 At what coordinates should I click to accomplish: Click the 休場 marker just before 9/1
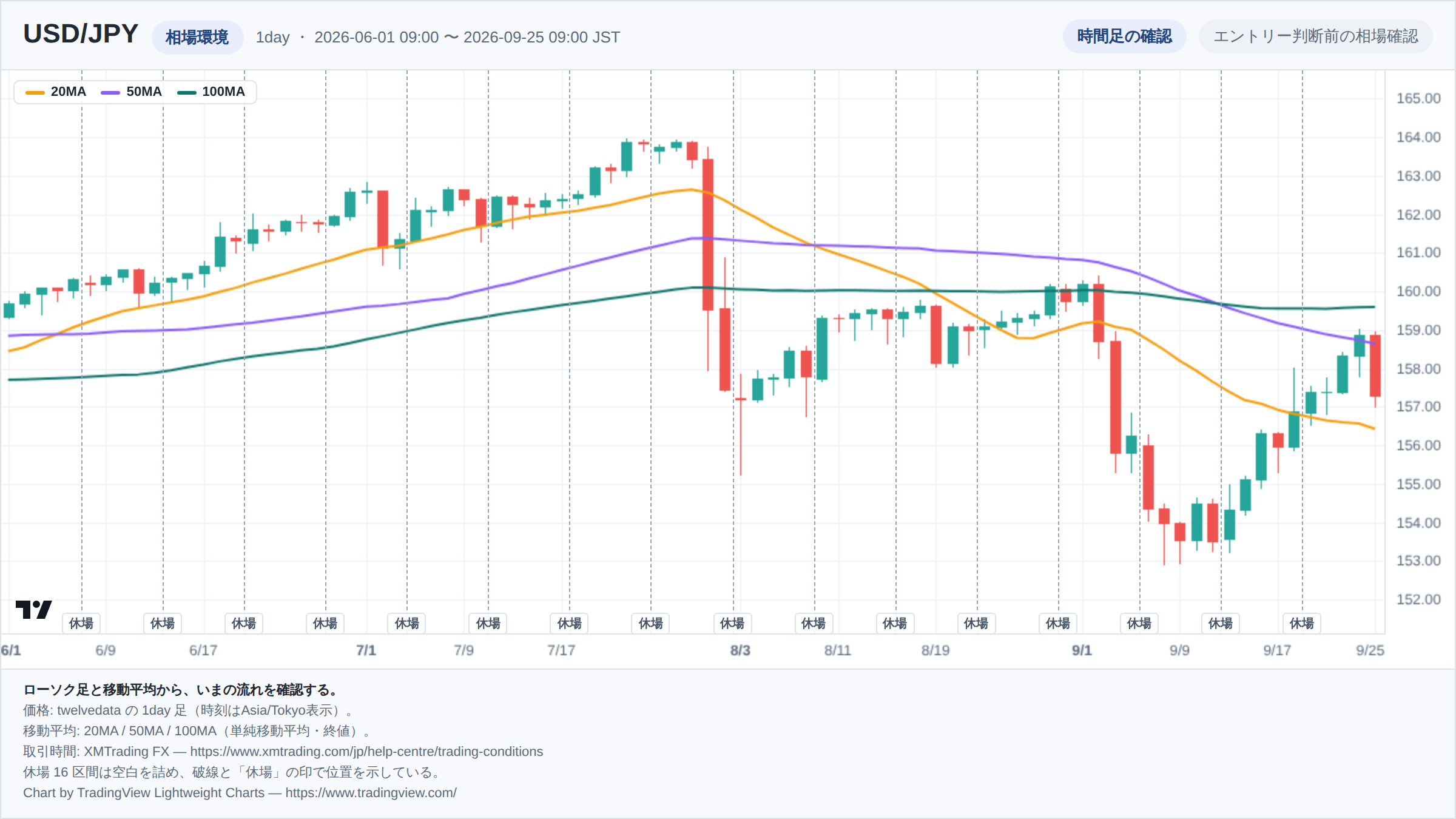1058,623
